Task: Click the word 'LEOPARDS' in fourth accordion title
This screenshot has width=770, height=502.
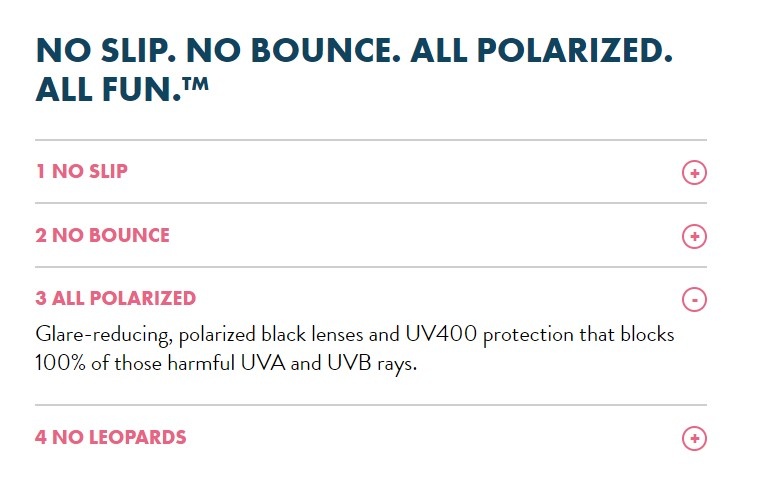Action: pyautogui.click(x=138, y=437)
